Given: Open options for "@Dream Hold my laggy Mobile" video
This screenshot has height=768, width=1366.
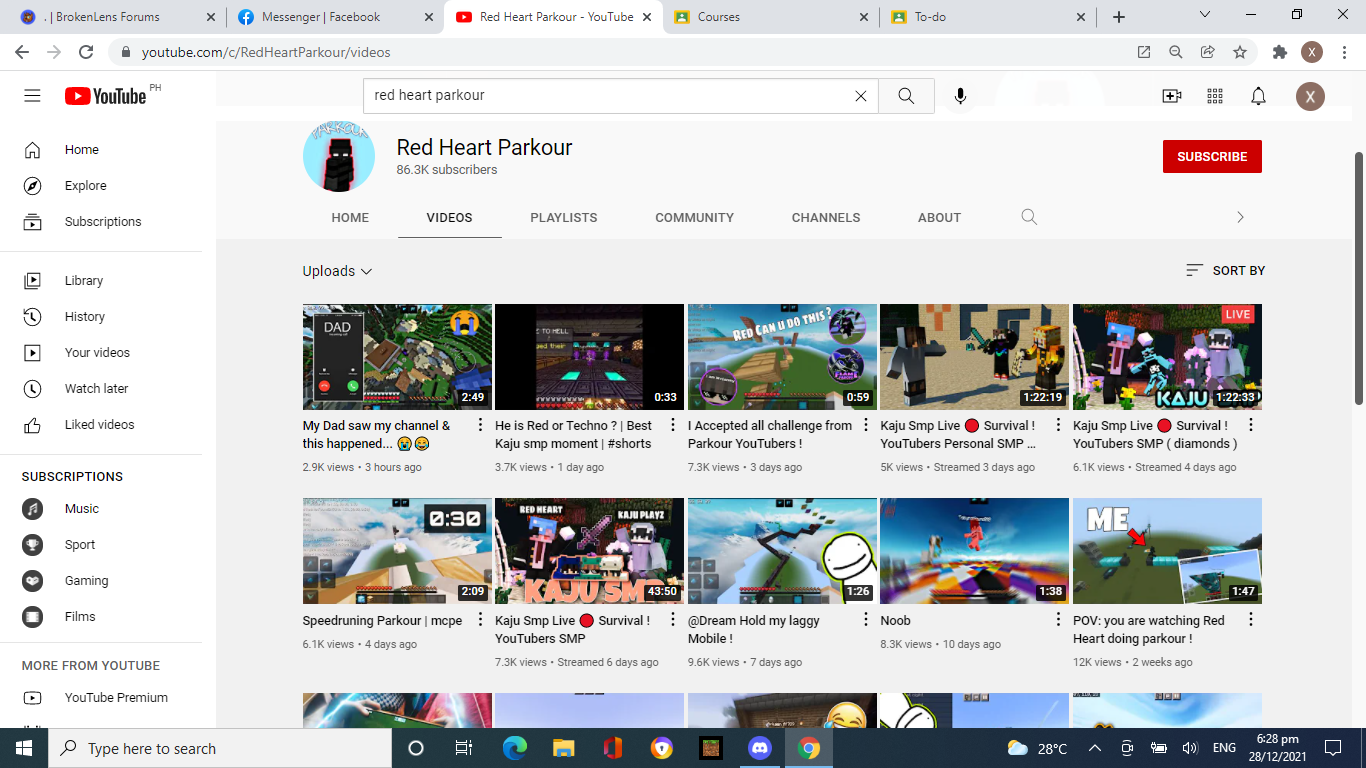Looking at the screenshot, I should pyautogui.click(x=866, y=620).
